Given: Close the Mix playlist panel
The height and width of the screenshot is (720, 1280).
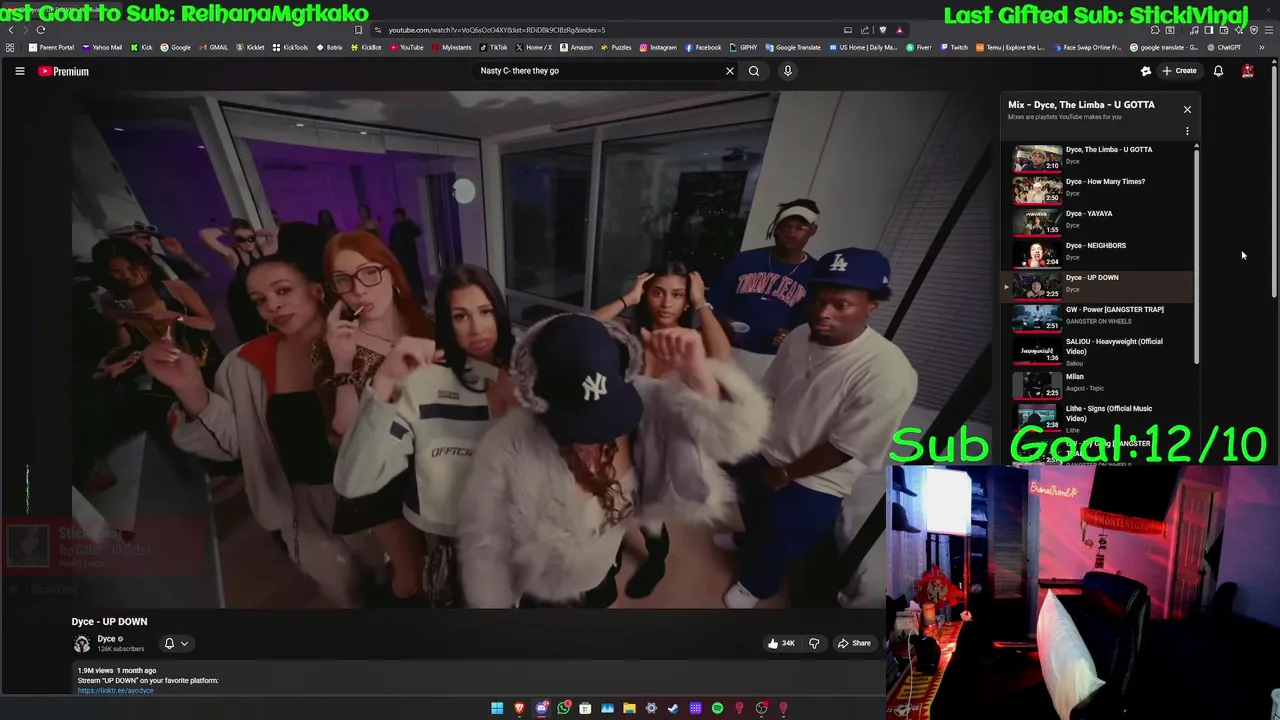Looking at the screenshot, I should click(x=1187, y=109).
